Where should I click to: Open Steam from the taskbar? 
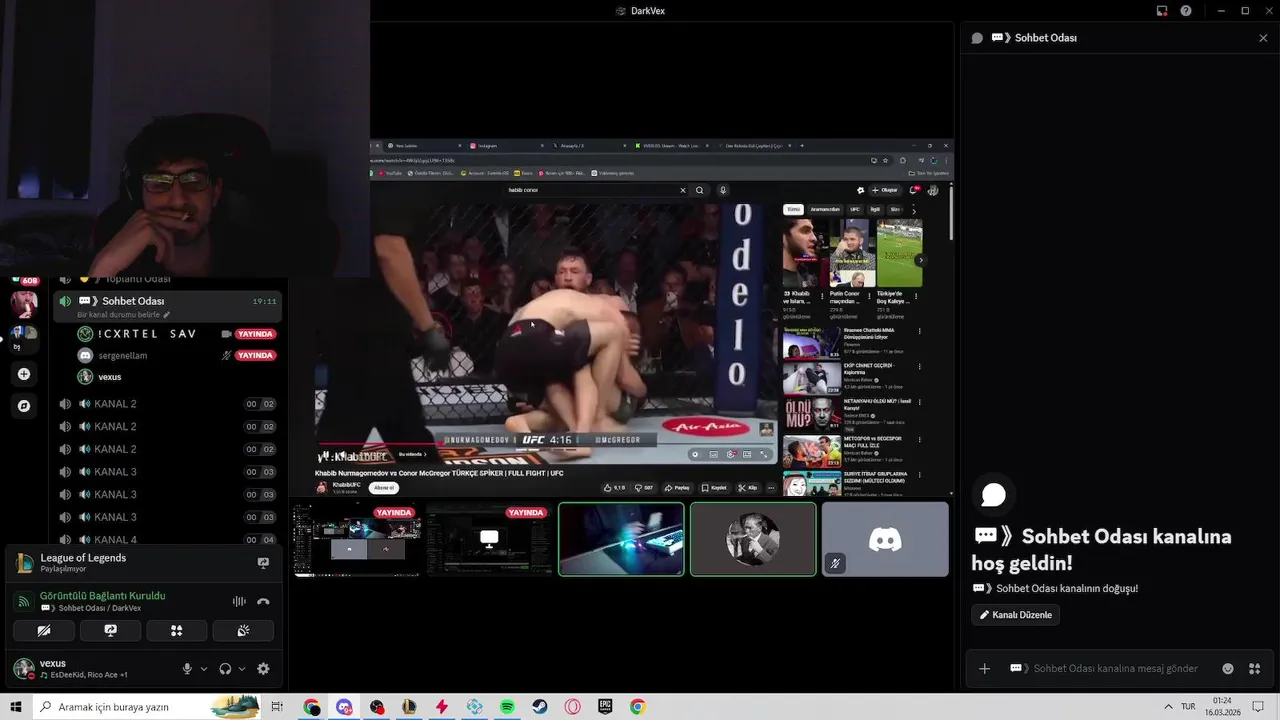pyautogui.click(x=540, y=707)
